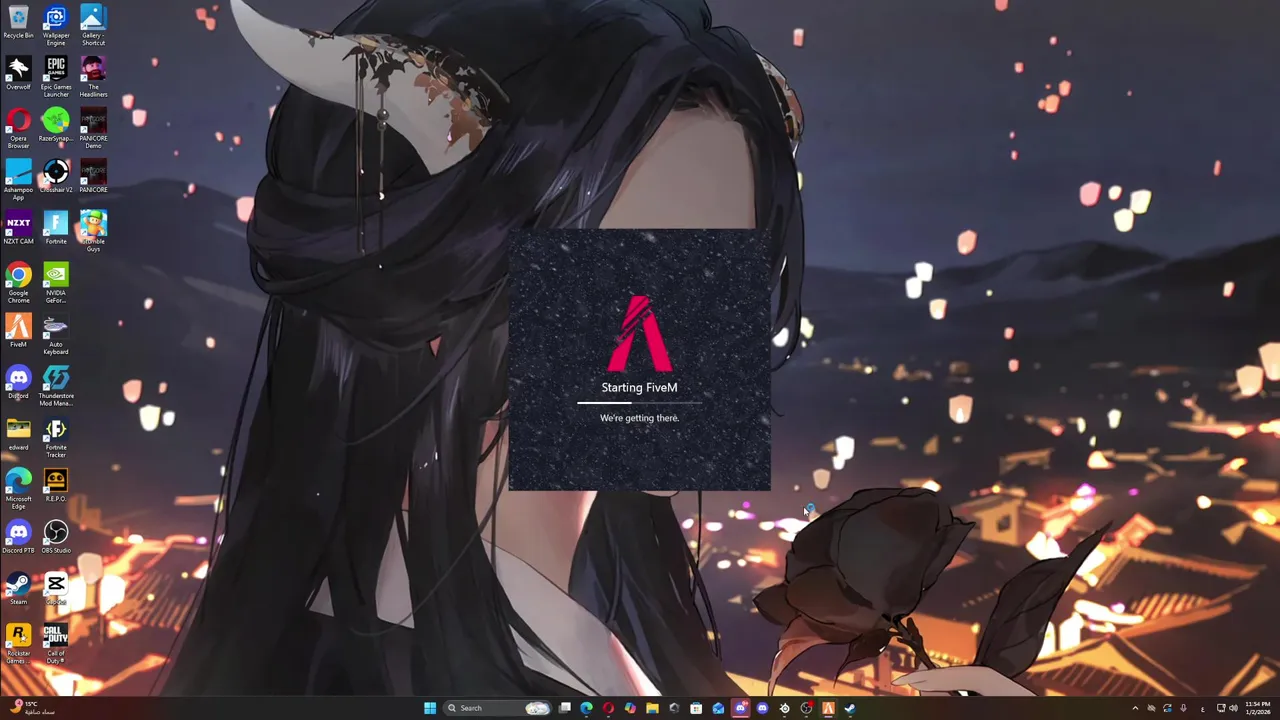Open the Gallery shortcut on desktop
The image size is (1280, 720).
(93, 26)
